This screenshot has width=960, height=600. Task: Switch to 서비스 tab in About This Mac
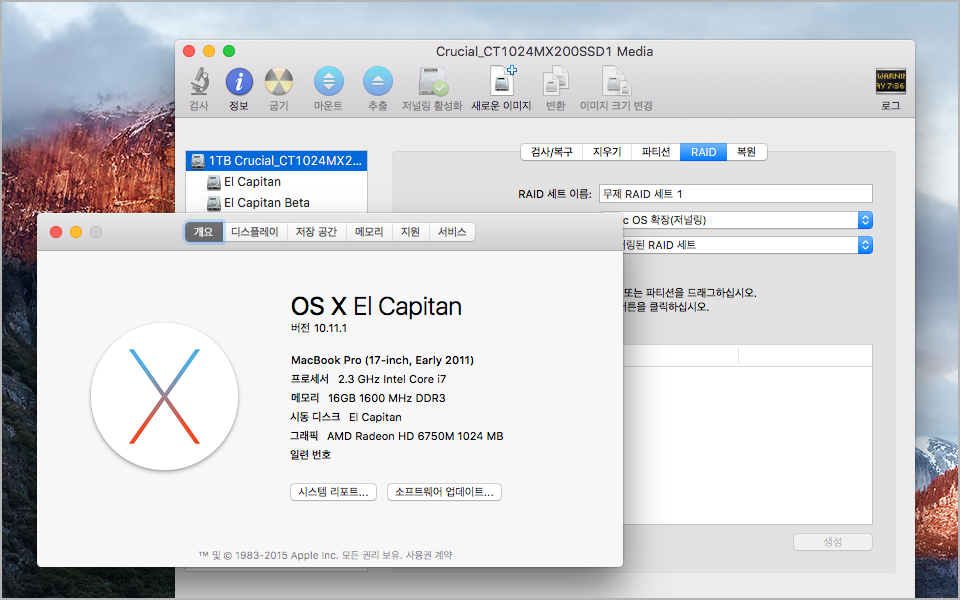click(452, 232)
